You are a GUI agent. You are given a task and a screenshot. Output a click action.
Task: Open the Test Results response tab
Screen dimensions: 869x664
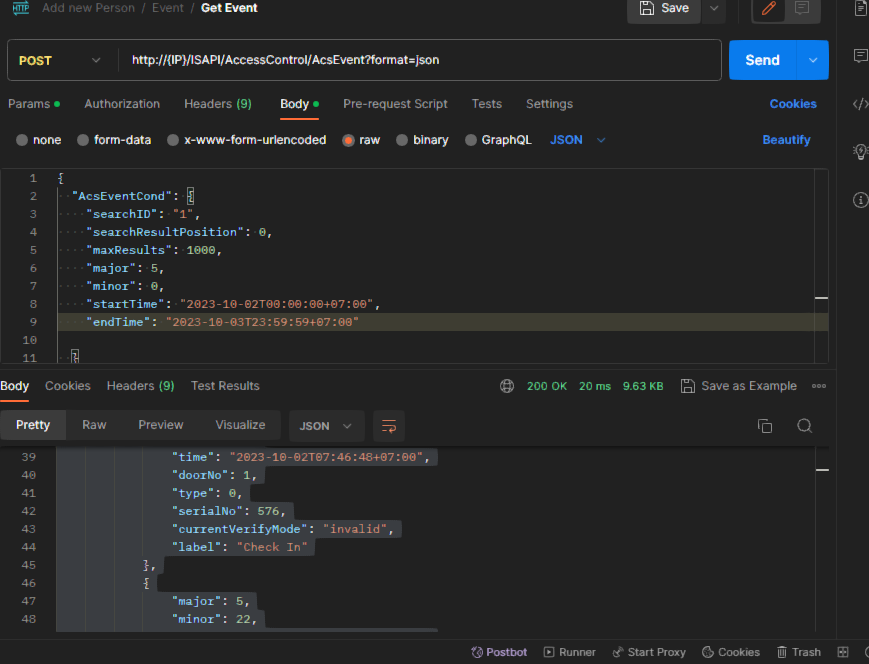(x=225, y=386)
